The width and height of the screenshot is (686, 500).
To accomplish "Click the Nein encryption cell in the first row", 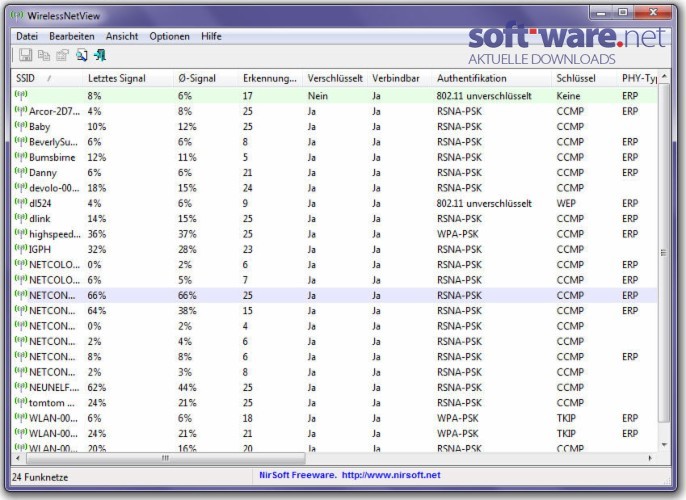I will click(318, 96).
